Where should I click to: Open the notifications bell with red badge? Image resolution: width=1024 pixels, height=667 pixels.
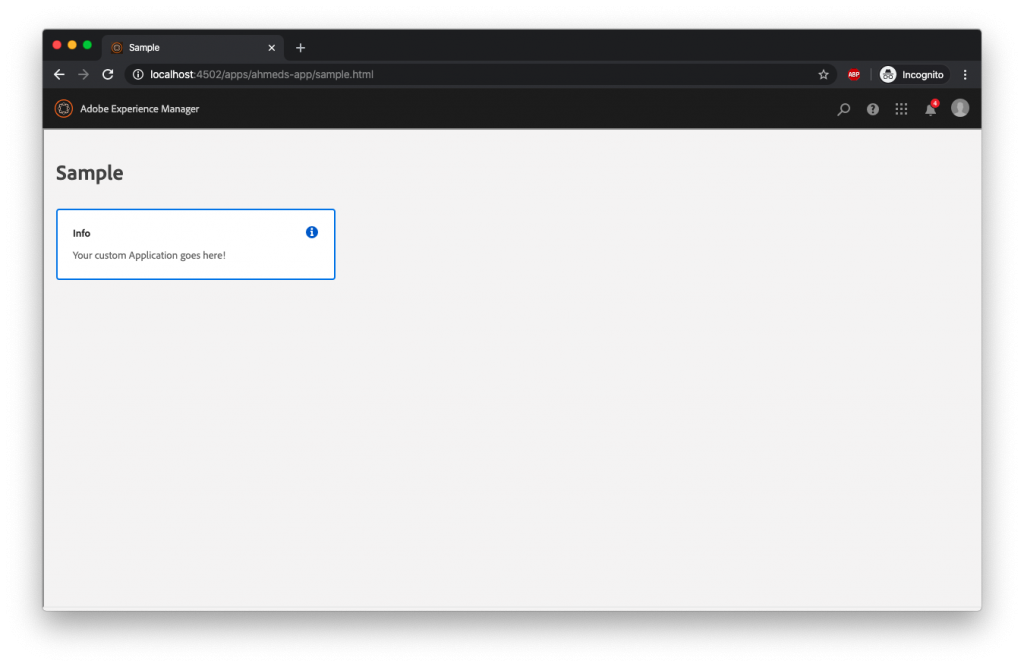pyautogui.click(x=931, y=108)
